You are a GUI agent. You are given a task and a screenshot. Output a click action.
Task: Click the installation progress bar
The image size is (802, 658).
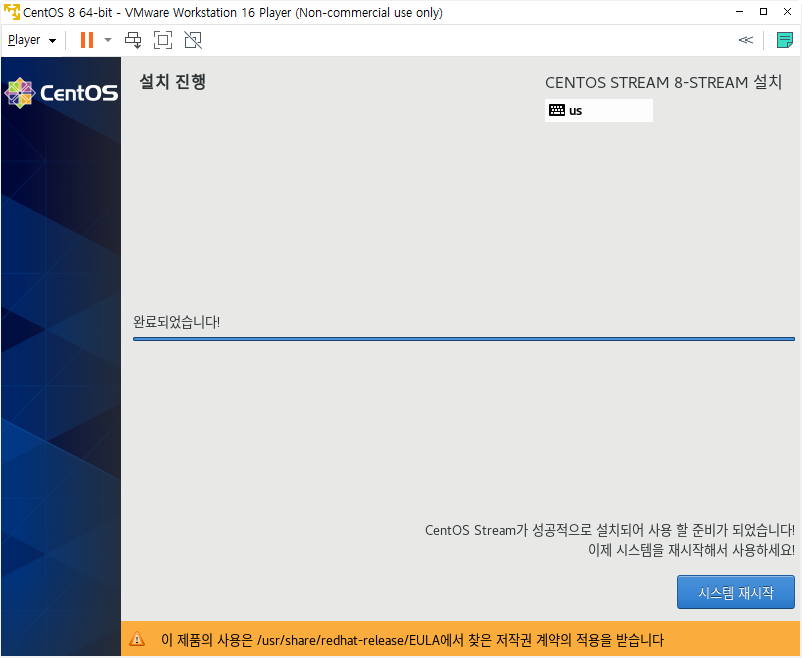463,339
